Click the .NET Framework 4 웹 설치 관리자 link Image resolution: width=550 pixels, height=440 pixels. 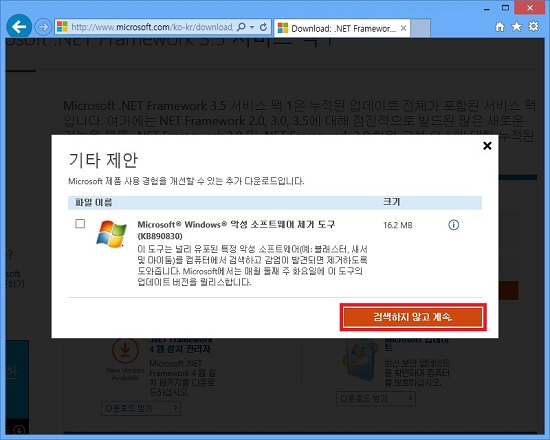pyautogui.click(x=181, y=345)
